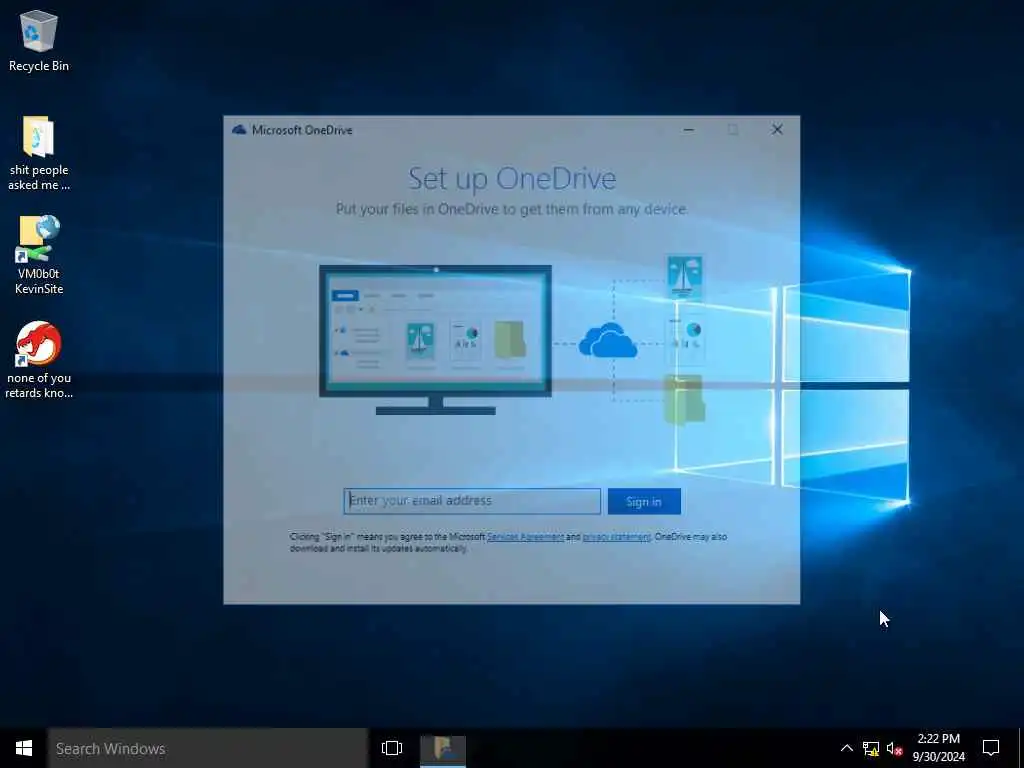Select the red 'none of you' shortcut icon
1024x768 pixels.
(x=39, y=359)
